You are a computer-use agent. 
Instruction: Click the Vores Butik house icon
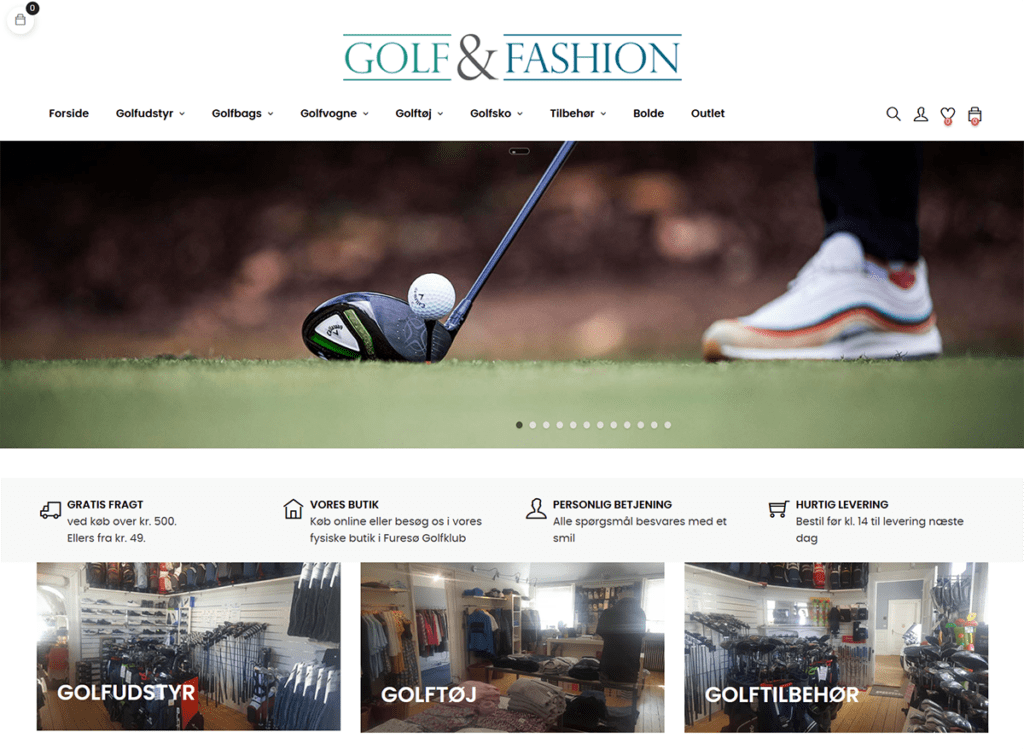click(x=293, y=509)
